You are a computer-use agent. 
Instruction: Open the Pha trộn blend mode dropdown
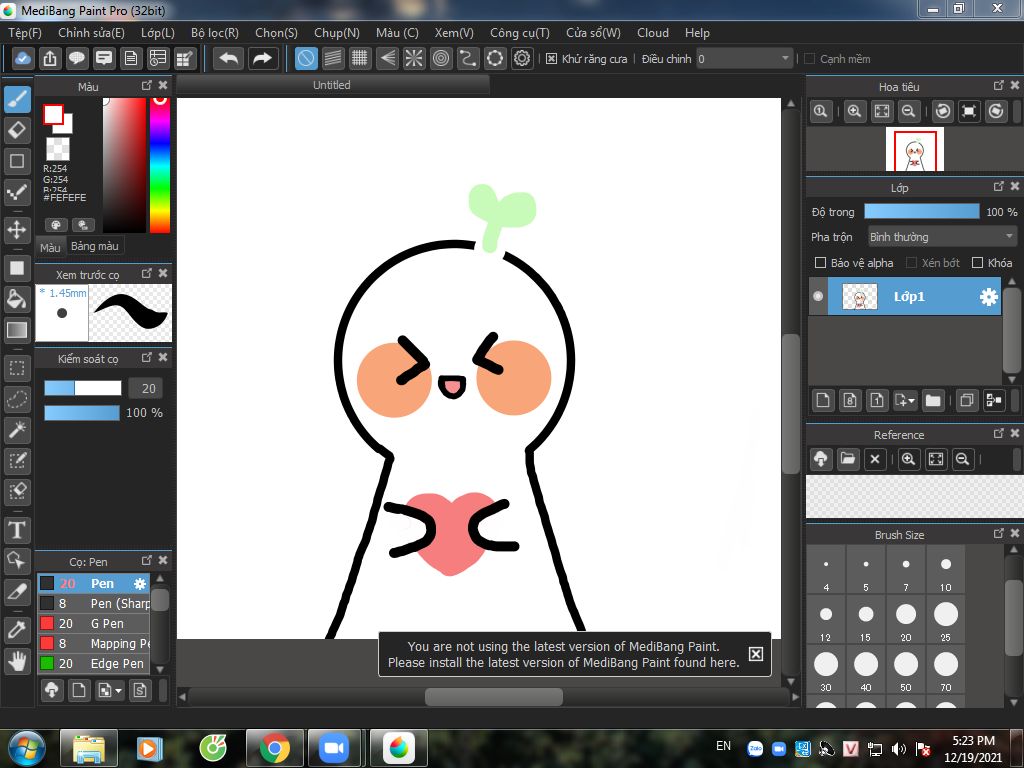point(942,236)
